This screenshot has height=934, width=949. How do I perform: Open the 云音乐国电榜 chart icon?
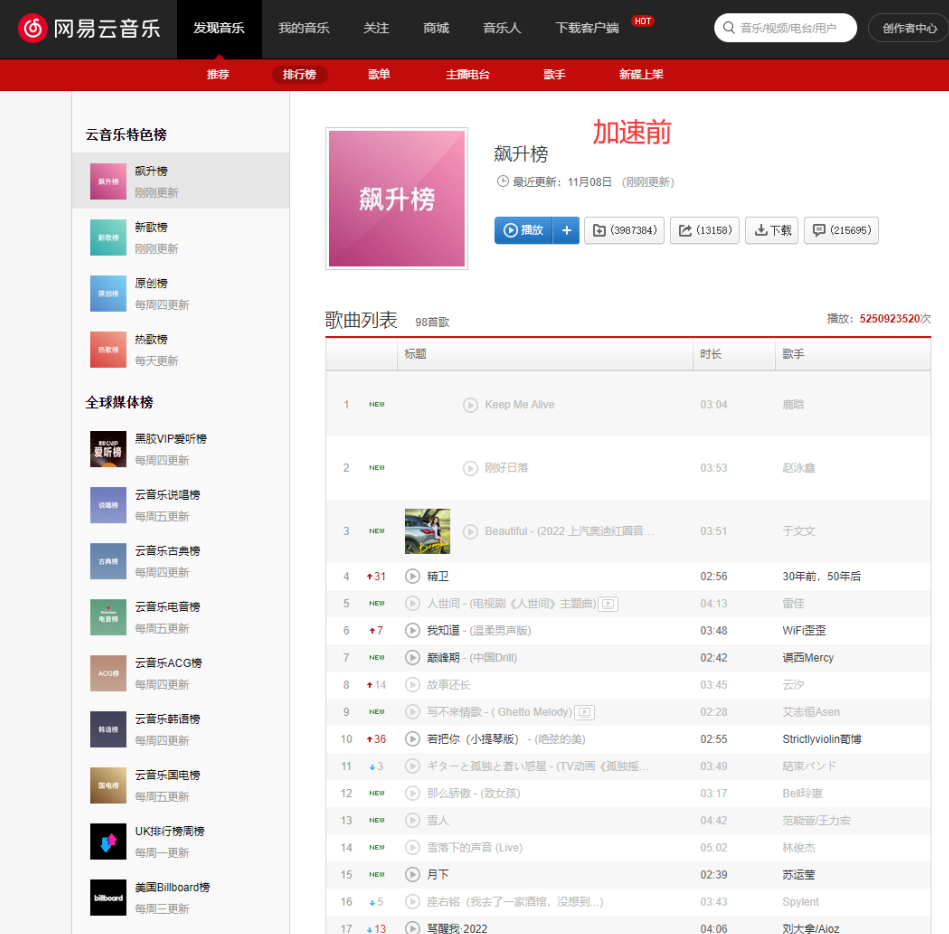[x=108, y=786]
